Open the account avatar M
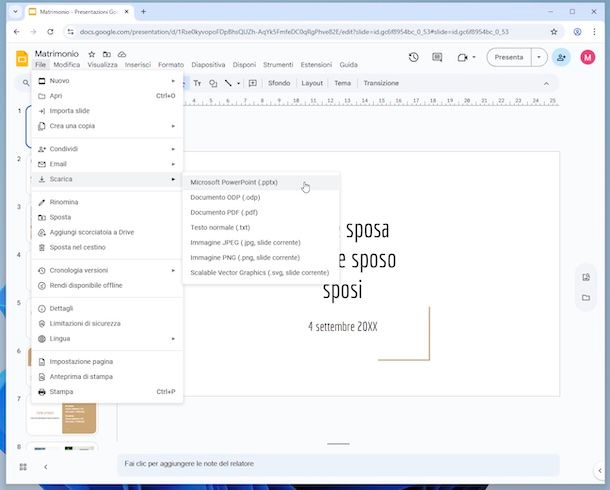610x490 pixels. pyautogui.click(x=587, y=58)
